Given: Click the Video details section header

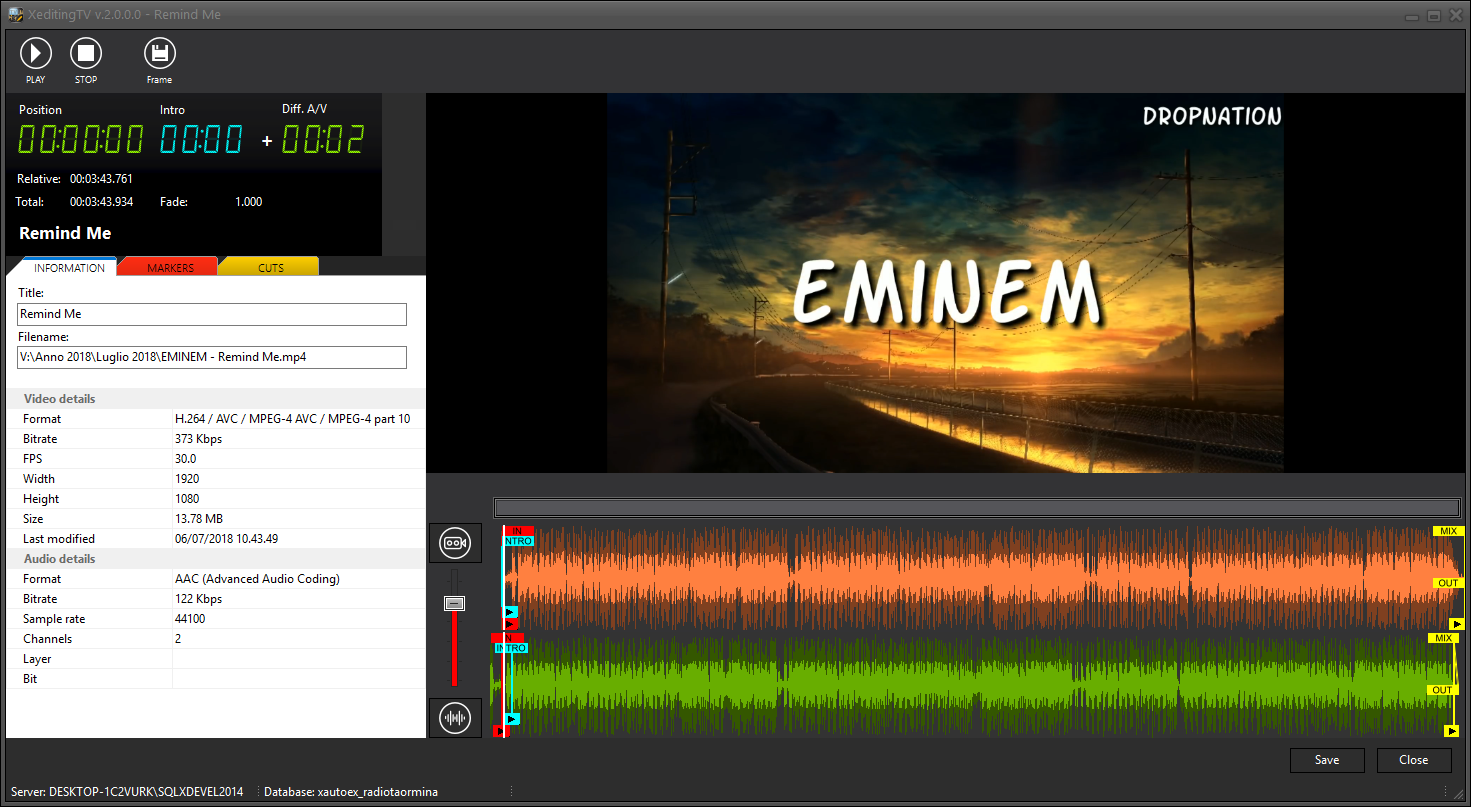Looking at the screenshot, I should [x=216, y=398].
